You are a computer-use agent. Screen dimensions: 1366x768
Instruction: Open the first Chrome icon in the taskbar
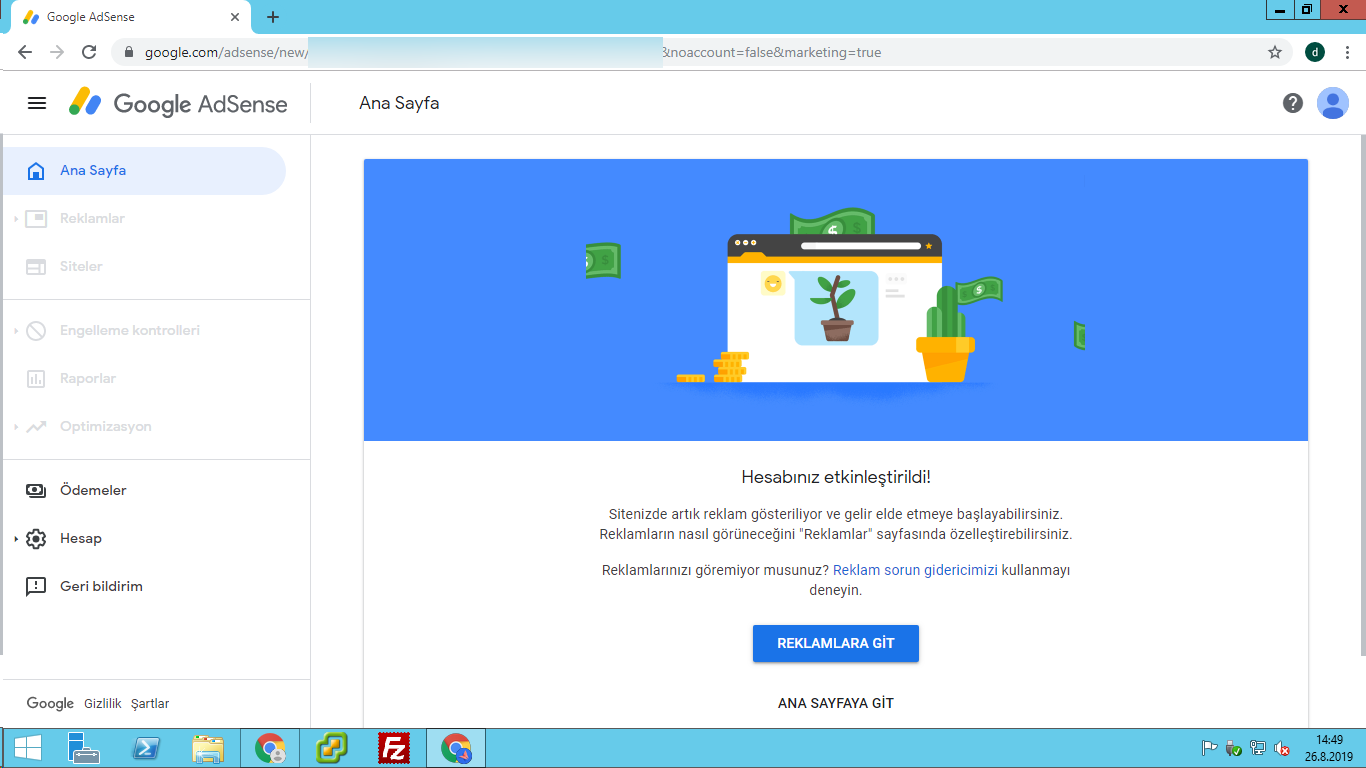click(270, 748)
